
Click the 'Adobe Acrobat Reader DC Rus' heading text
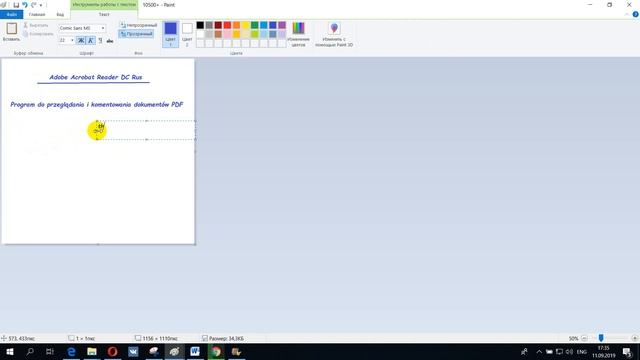pos(96,77)
